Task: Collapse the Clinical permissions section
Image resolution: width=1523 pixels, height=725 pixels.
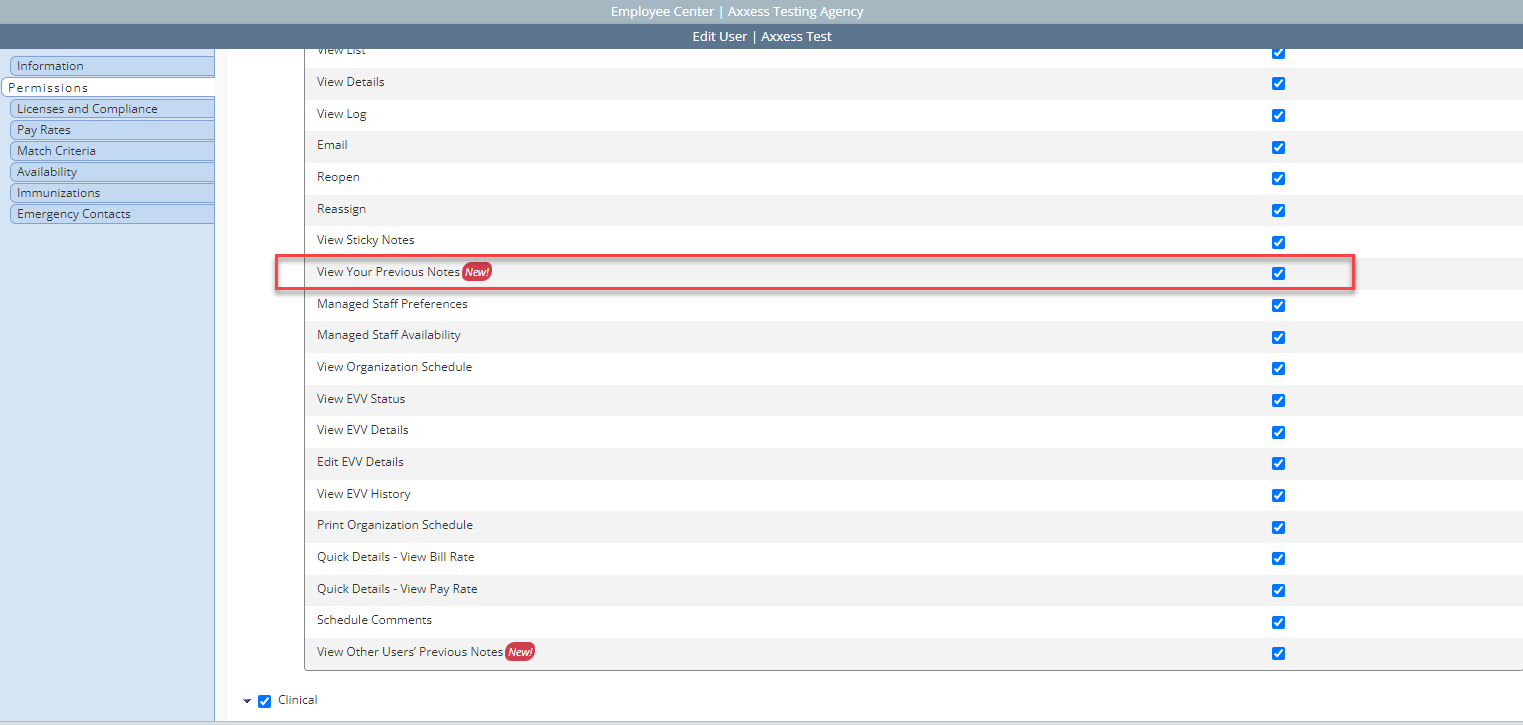Action: pyautogui.click(x=247, y=700)
